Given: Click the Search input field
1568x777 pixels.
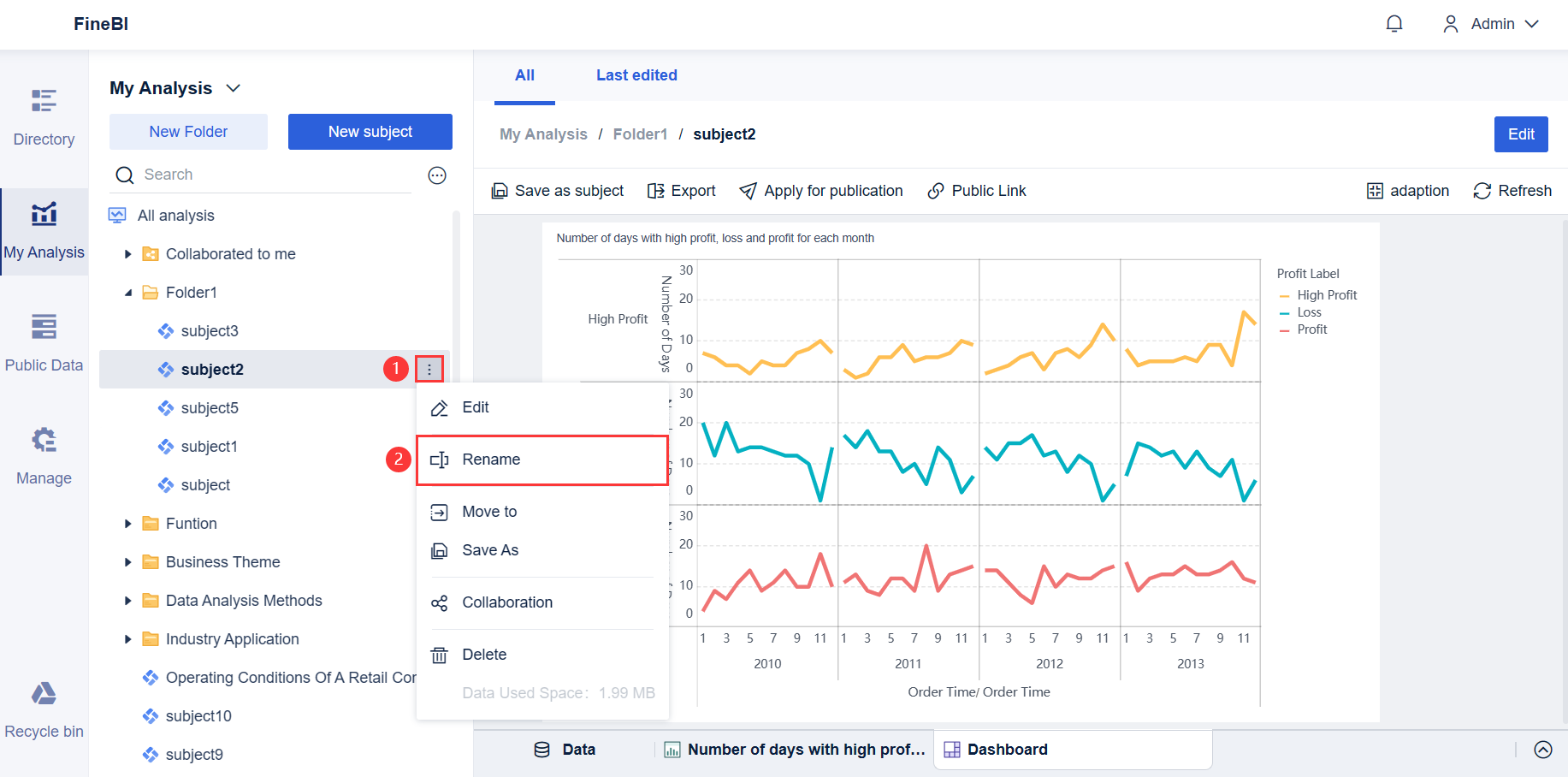Looking at the screenshot, I should (x=274, y=175).
